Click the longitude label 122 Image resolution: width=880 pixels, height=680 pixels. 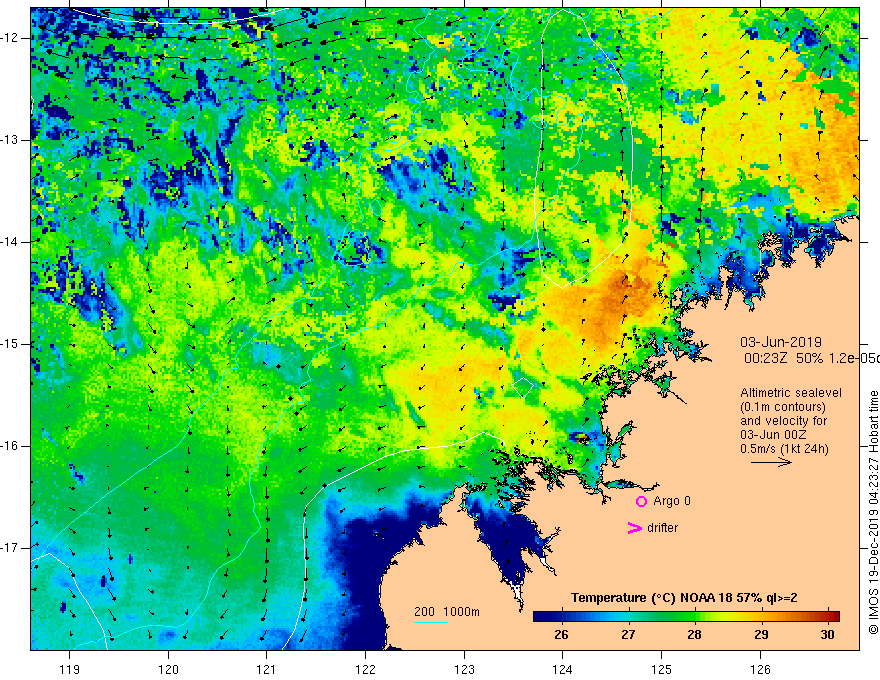[365, 669]
